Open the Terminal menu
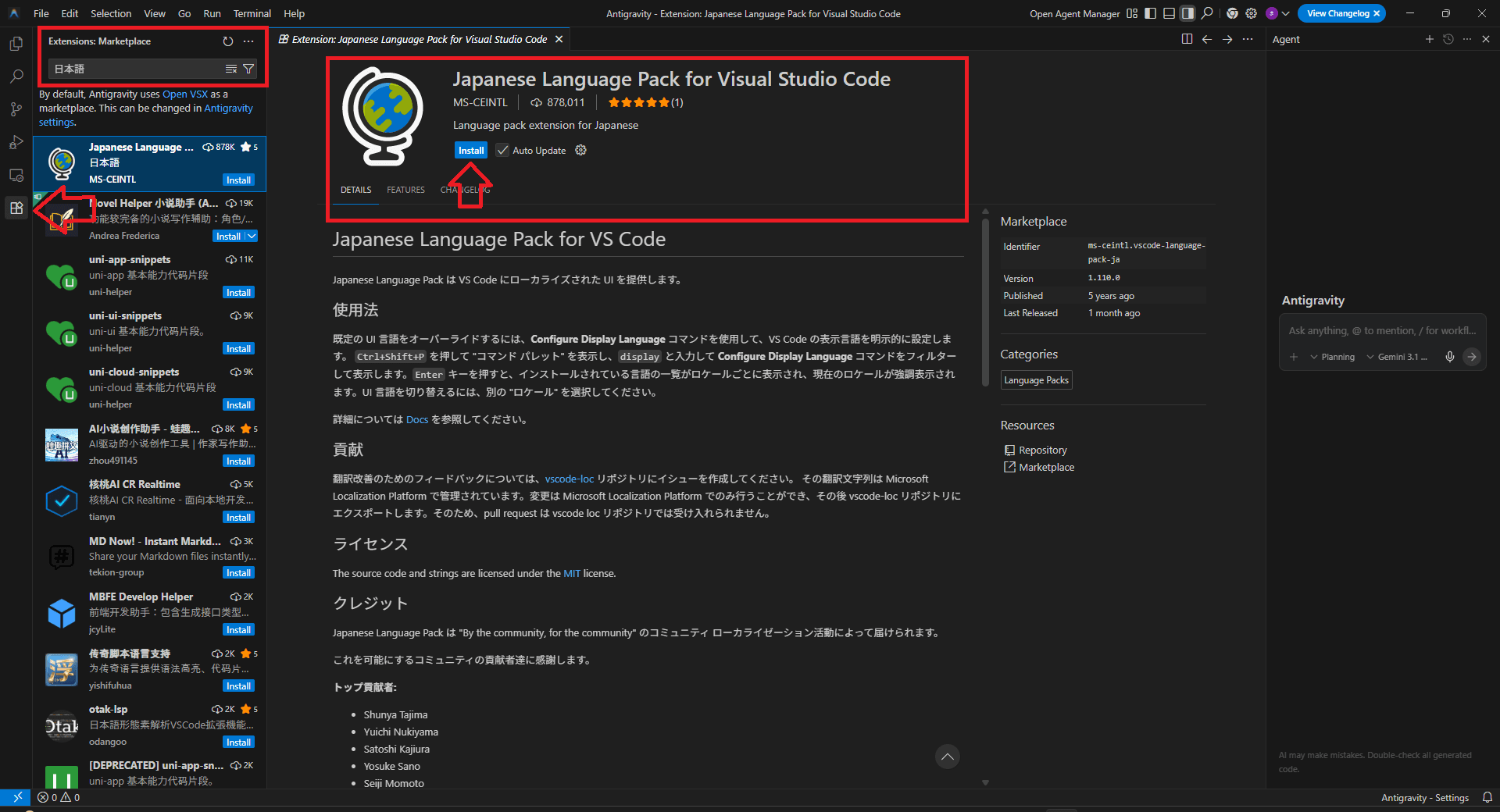 (x=252, y=13)
